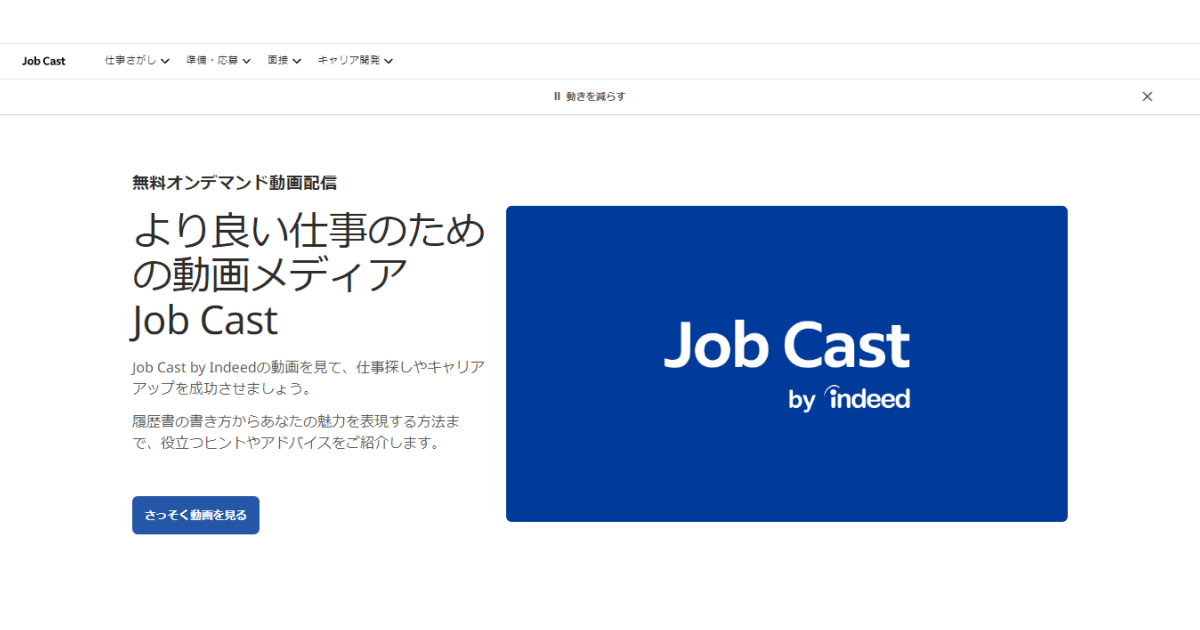Expand the chevron arrow beside キャリア開発

click(389, 61)
